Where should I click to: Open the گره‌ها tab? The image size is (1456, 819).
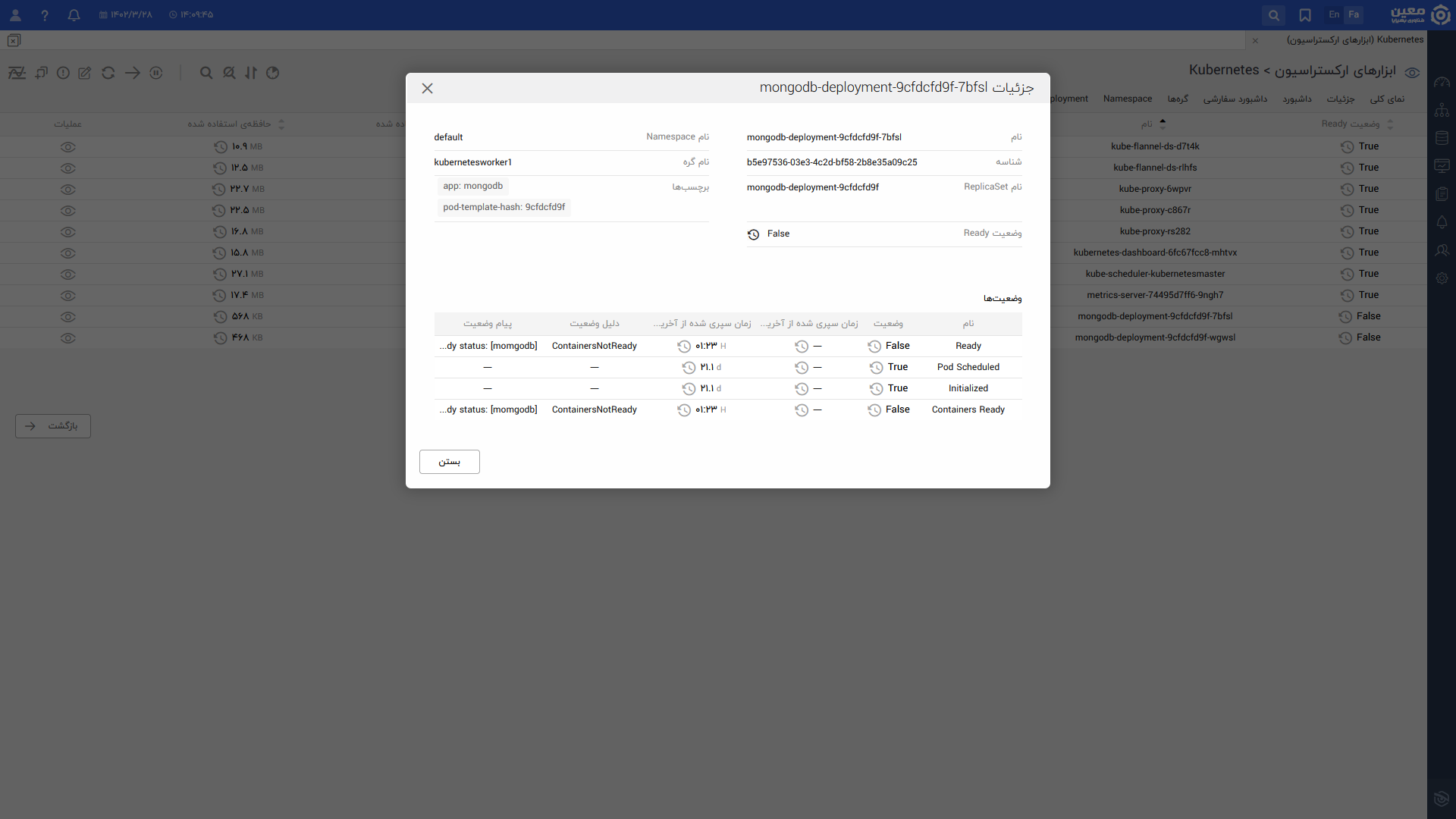(x=1178, y=99)
